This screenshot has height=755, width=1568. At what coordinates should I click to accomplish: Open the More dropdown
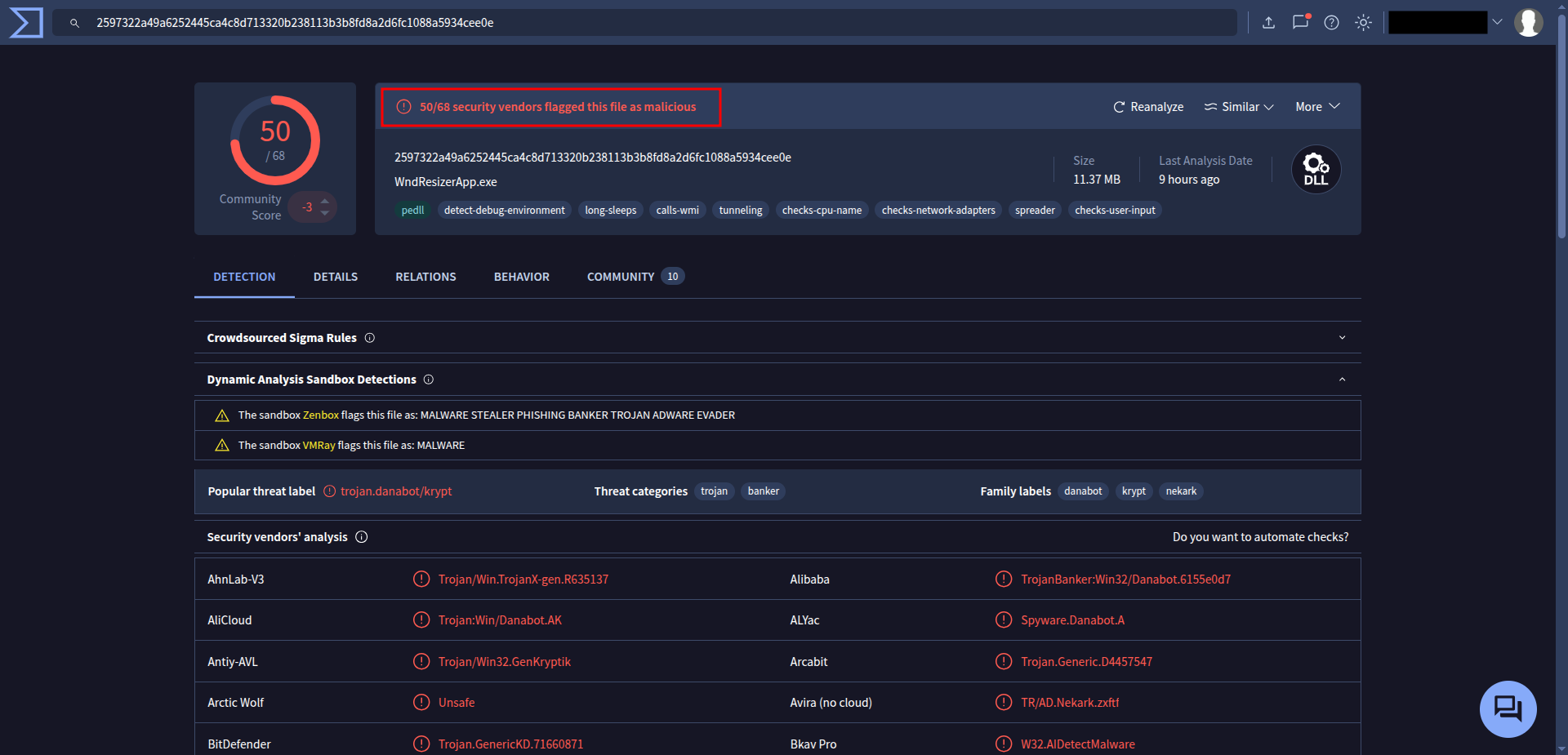click(x=1316, y=106)
